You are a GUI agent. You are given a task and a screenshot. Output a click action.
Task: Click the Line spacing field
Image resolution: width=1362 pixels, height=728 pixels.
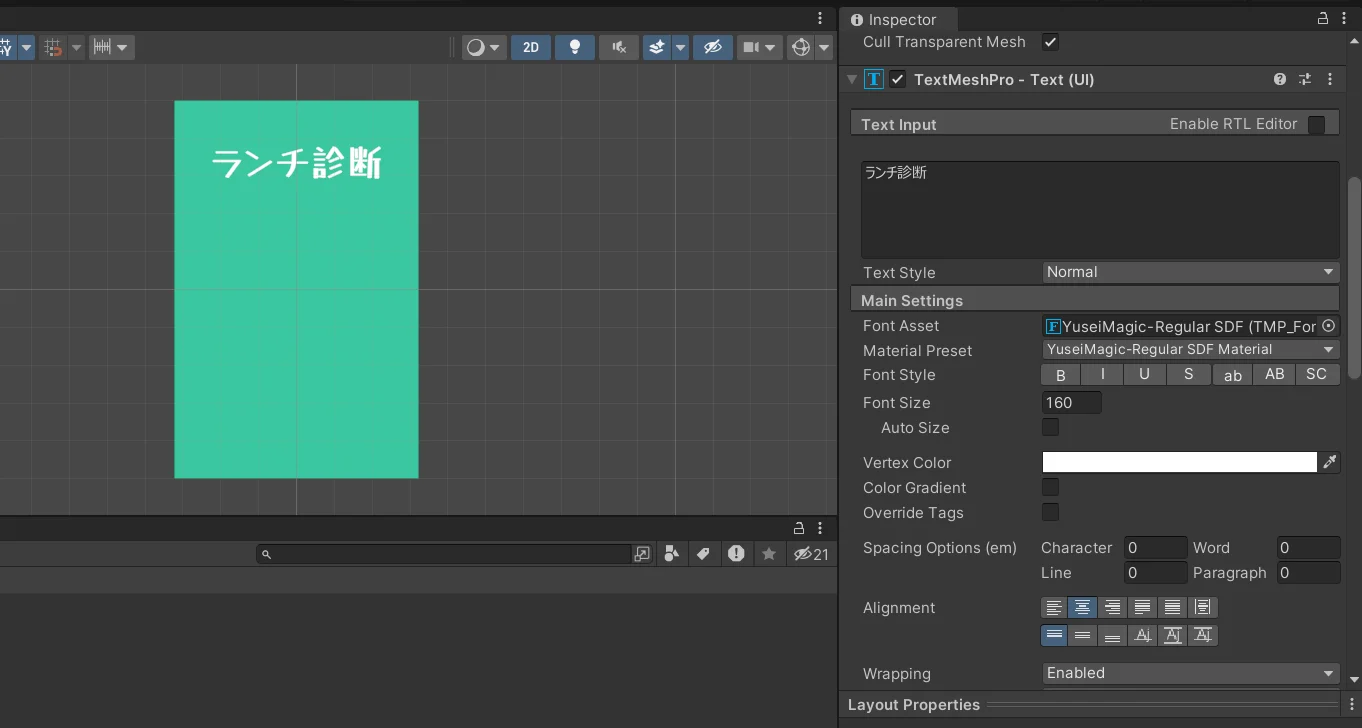click(x=1155, y=573)
